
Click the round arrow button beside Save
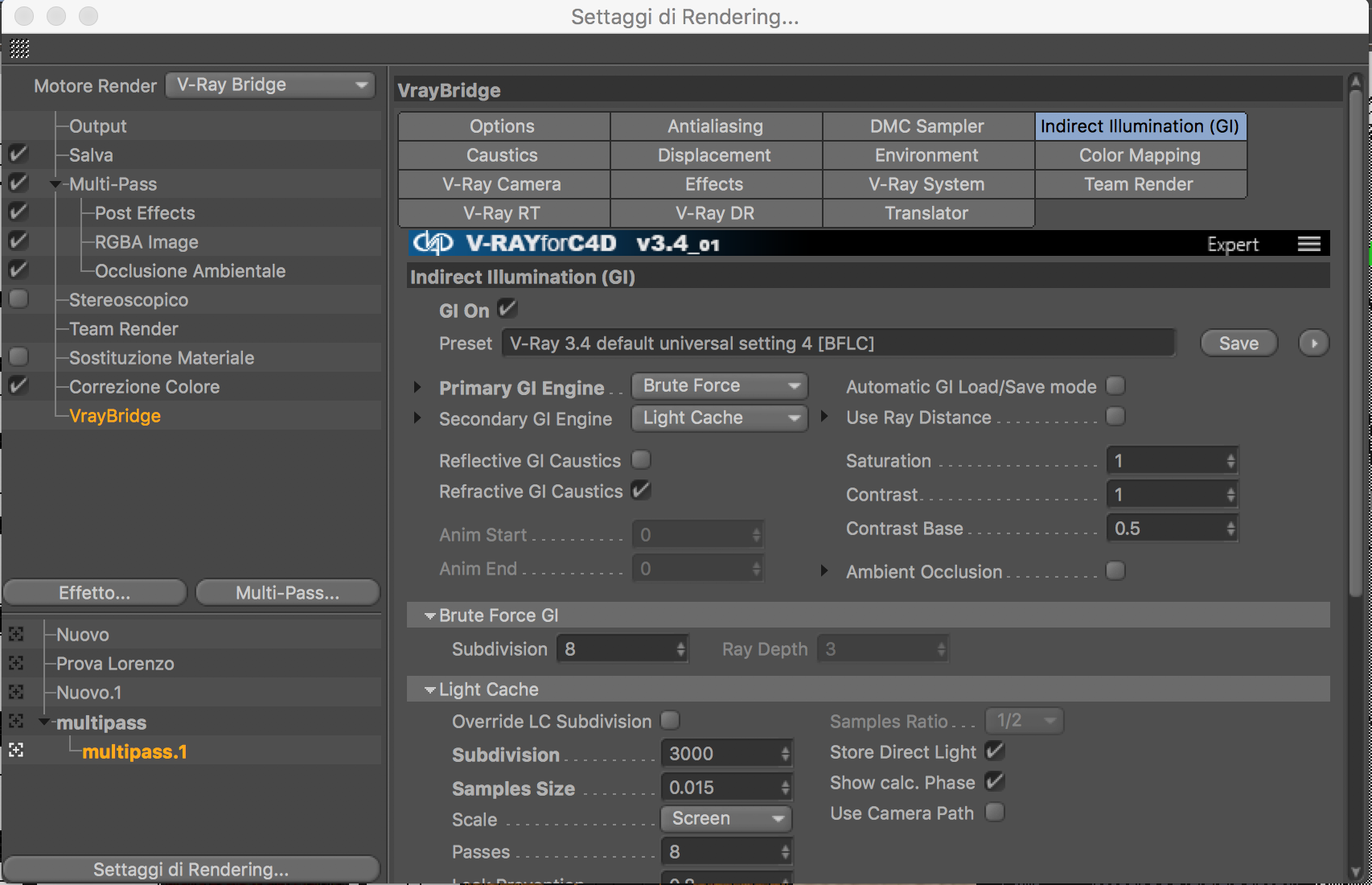[x=1314, y=343]
